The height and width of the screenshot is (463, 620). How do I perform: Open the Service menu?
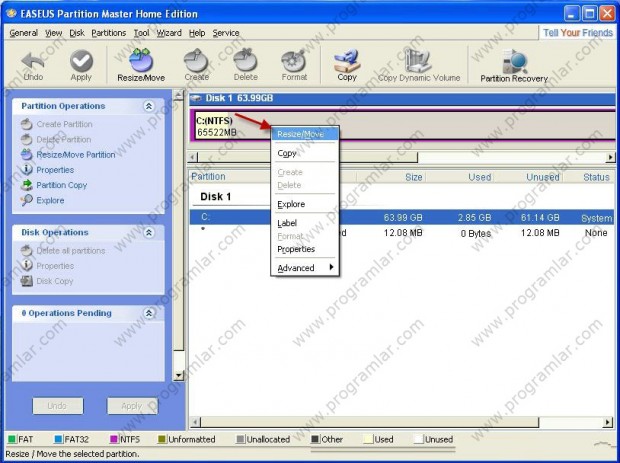[226, 33]
